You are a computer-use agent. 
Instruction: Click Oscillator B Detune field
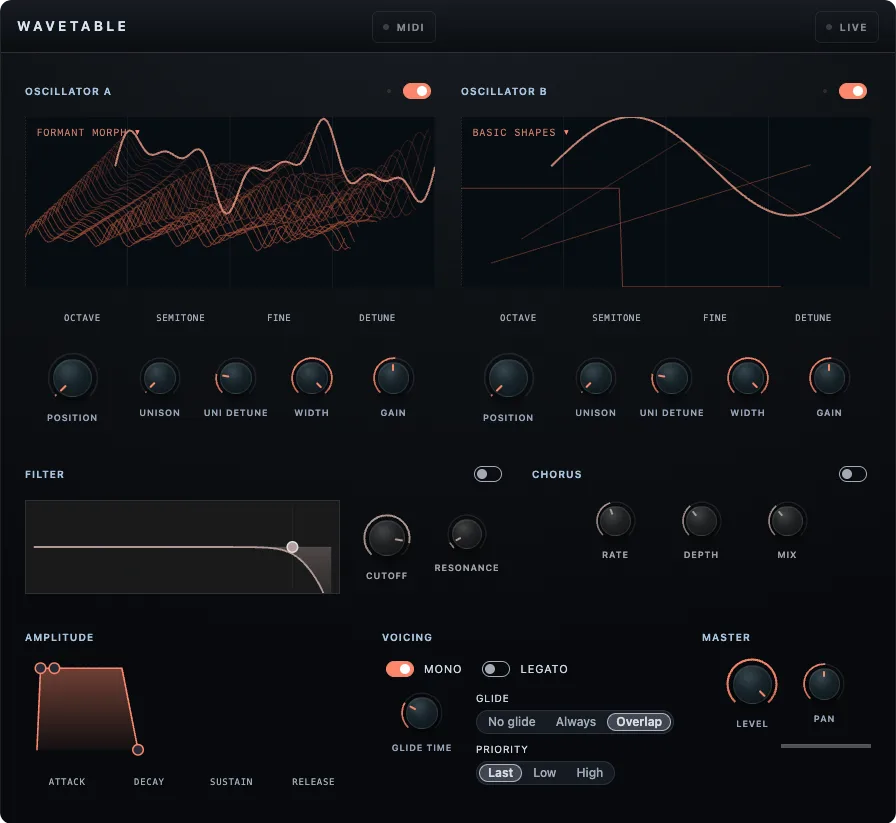pyautogui.click(x=813, y=318)
